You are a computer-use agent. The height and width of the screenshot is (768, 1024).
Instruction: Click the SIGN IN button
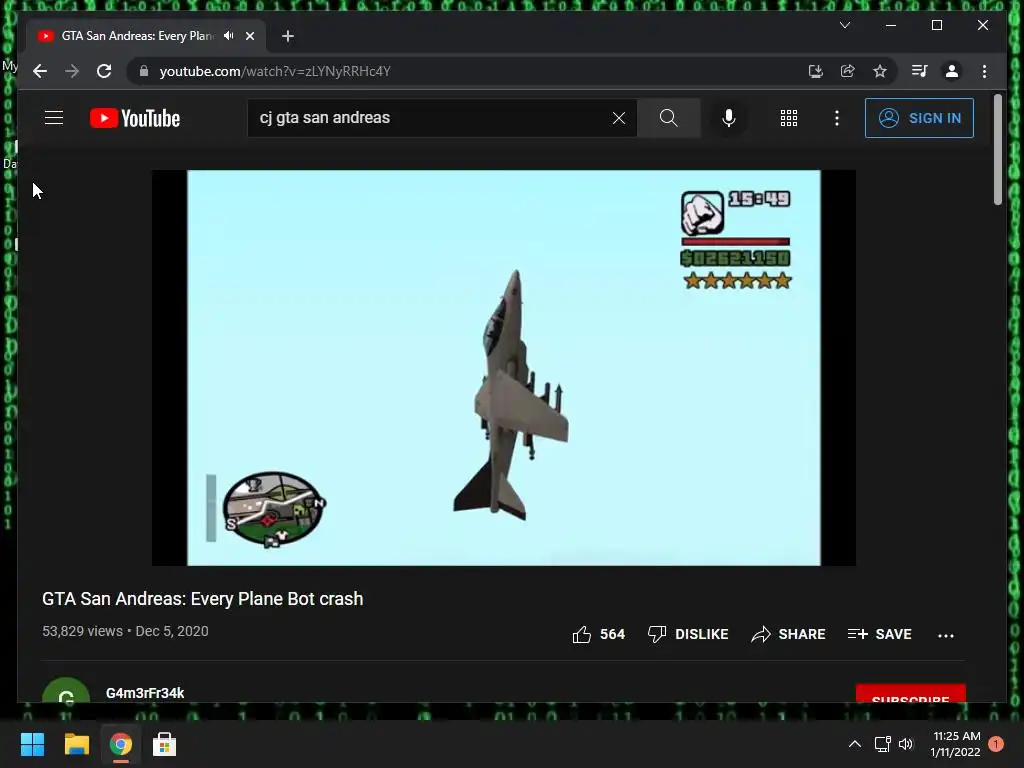click(x=919, y=118)
